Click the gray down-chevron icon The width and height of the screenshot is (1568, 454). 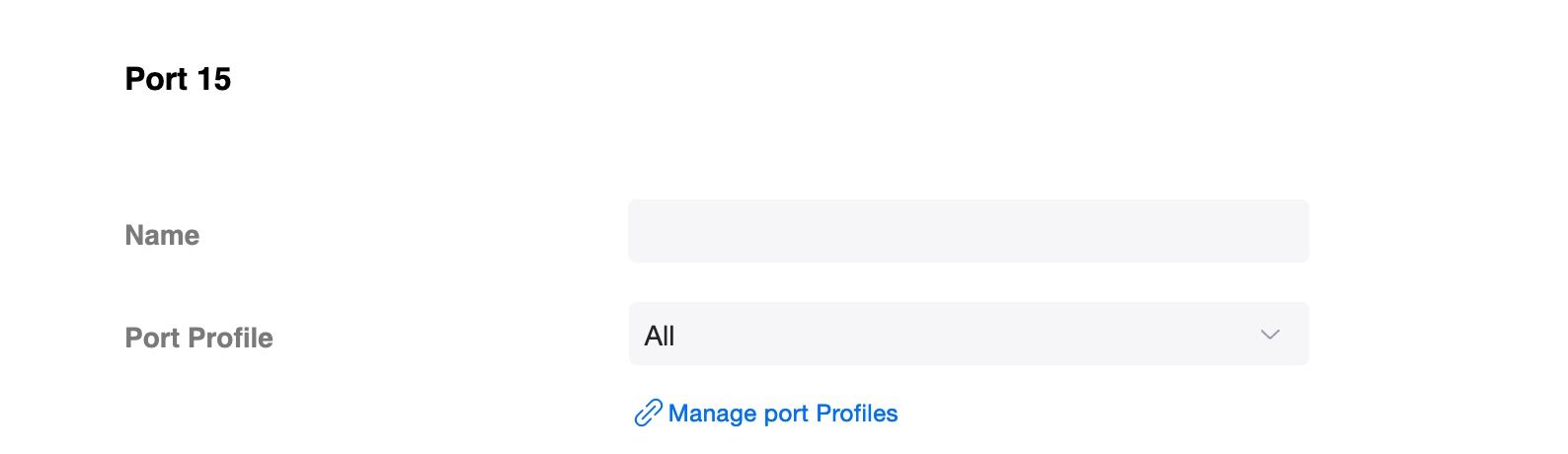[x=1270, y=335]
